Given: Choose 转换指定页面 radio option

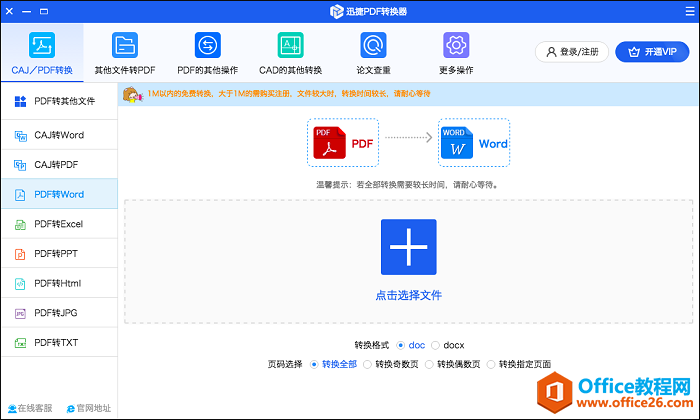Looking at the screenshot, I should (x=491, y=364).
